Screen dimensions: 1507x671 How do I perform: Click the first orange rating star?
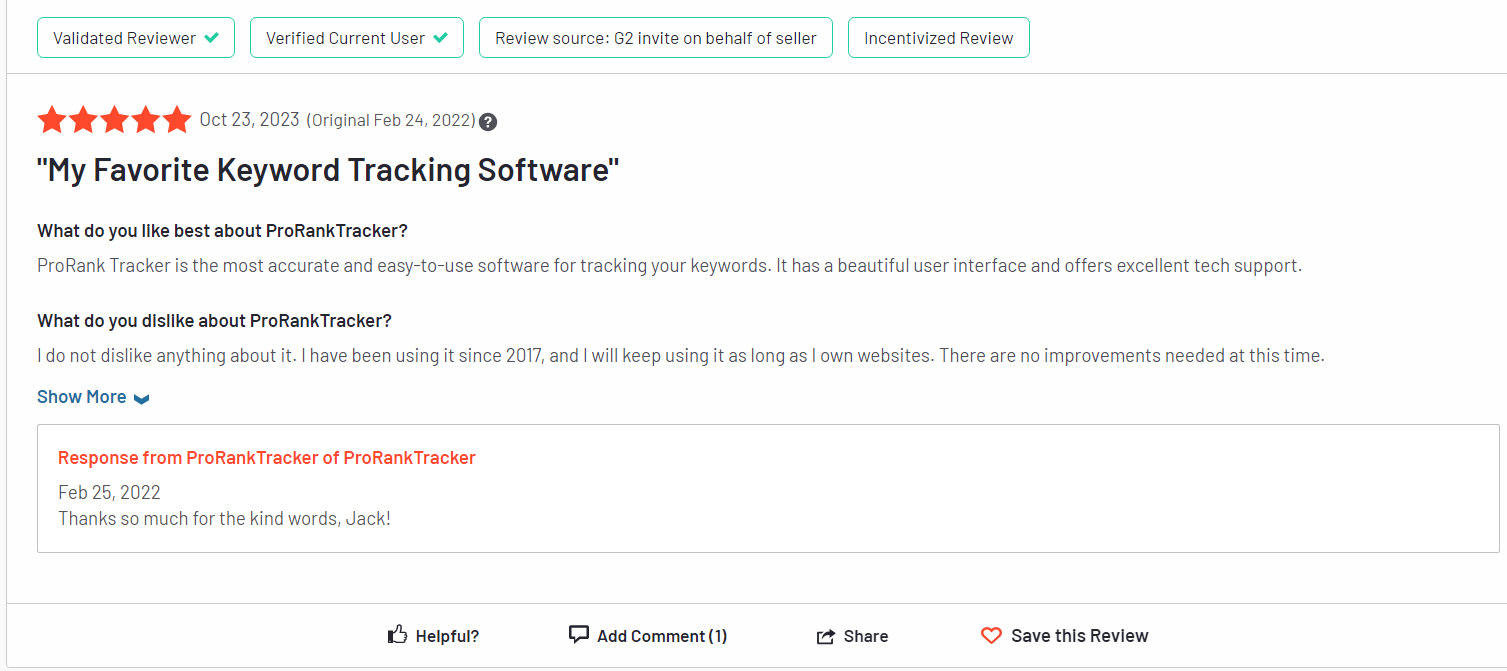coord(52,120)
